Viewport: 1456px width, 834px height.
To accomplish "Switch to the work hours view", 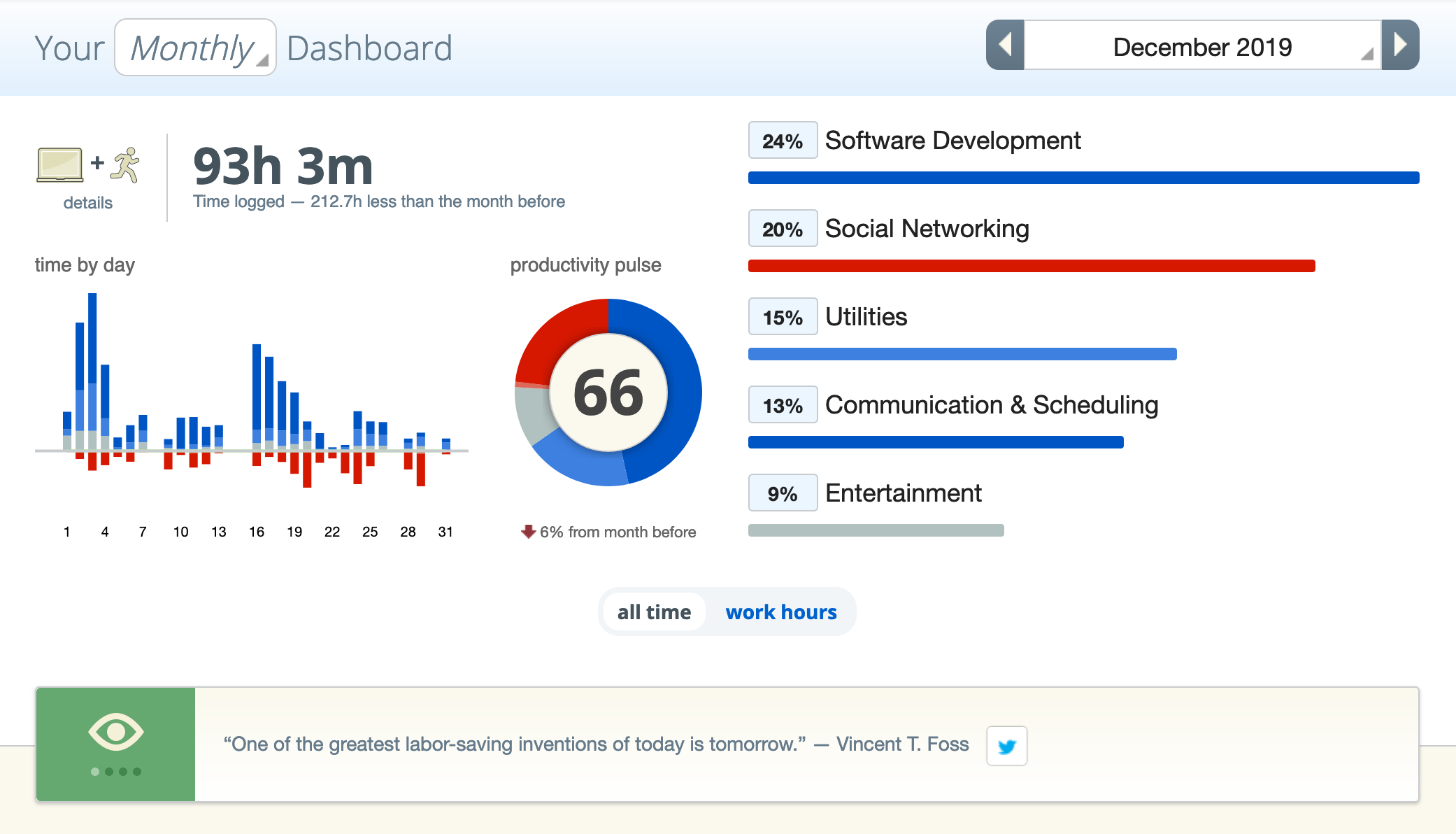I will pos(780,612).
